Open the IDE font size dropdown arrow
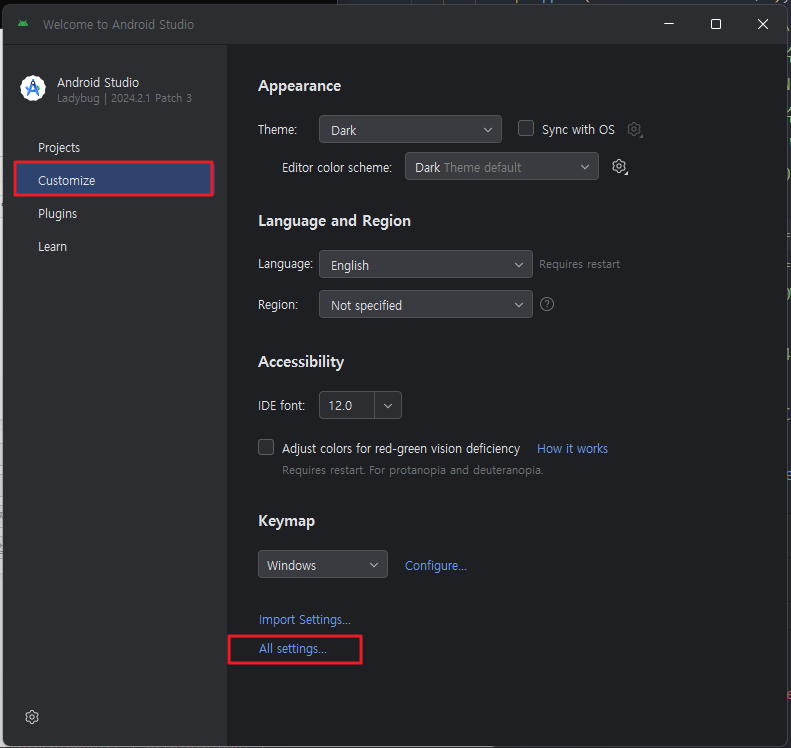791x748 pixels. [387, 405]
